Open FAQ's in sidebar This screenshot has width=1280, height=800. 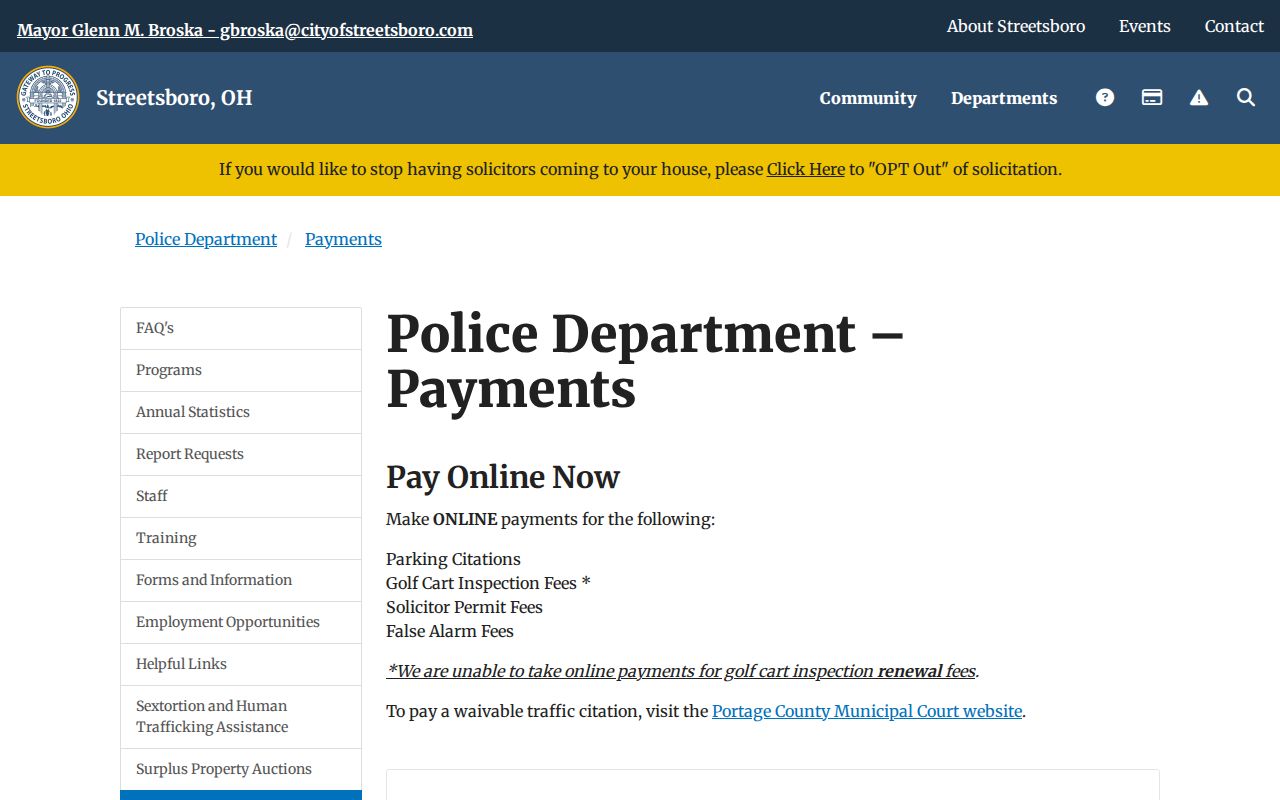(x=241, y=328)
